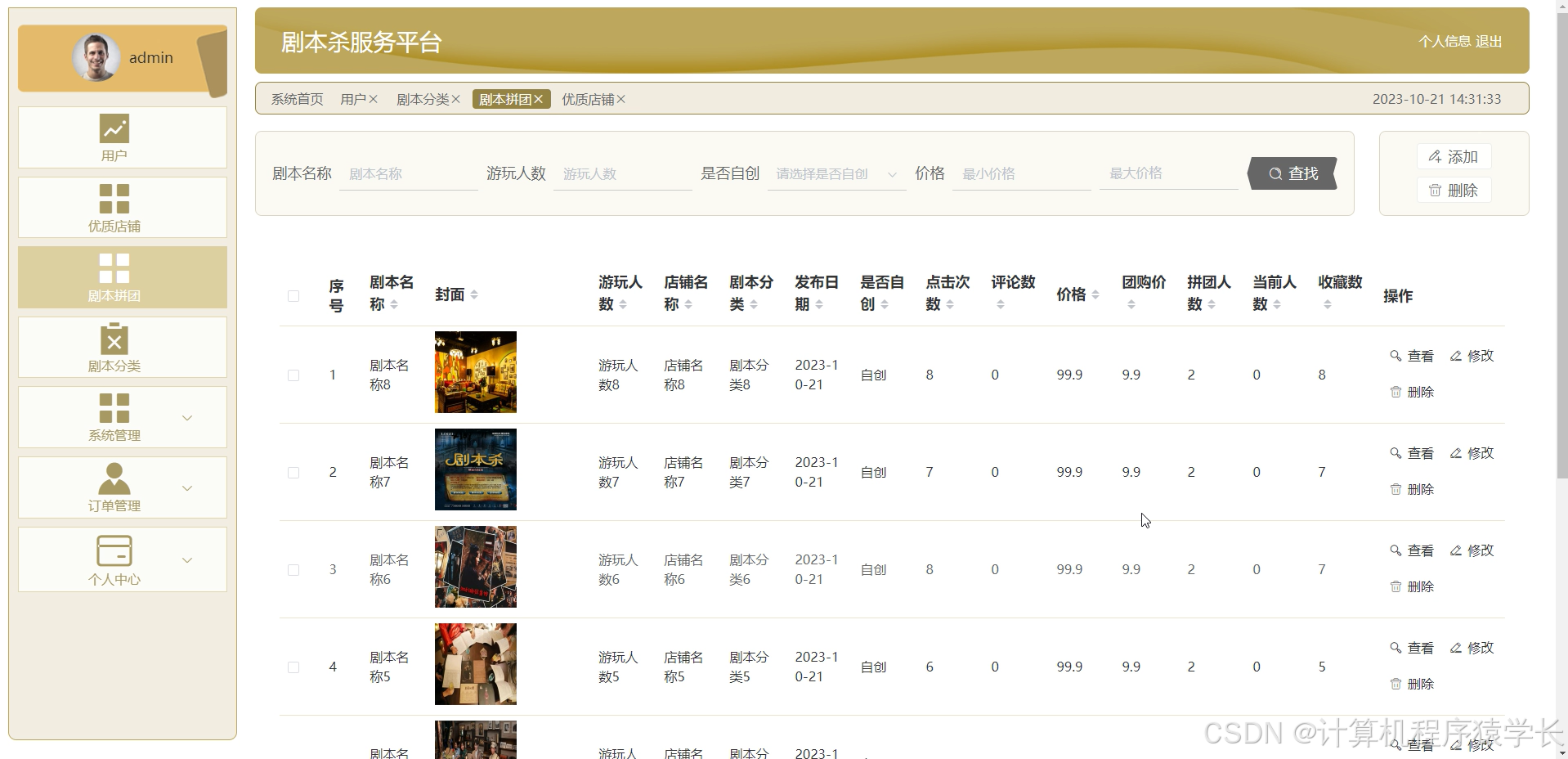Click the 订单管理 person icon
The width and height of the screenshot is (1568, 759).
(114, 478)
